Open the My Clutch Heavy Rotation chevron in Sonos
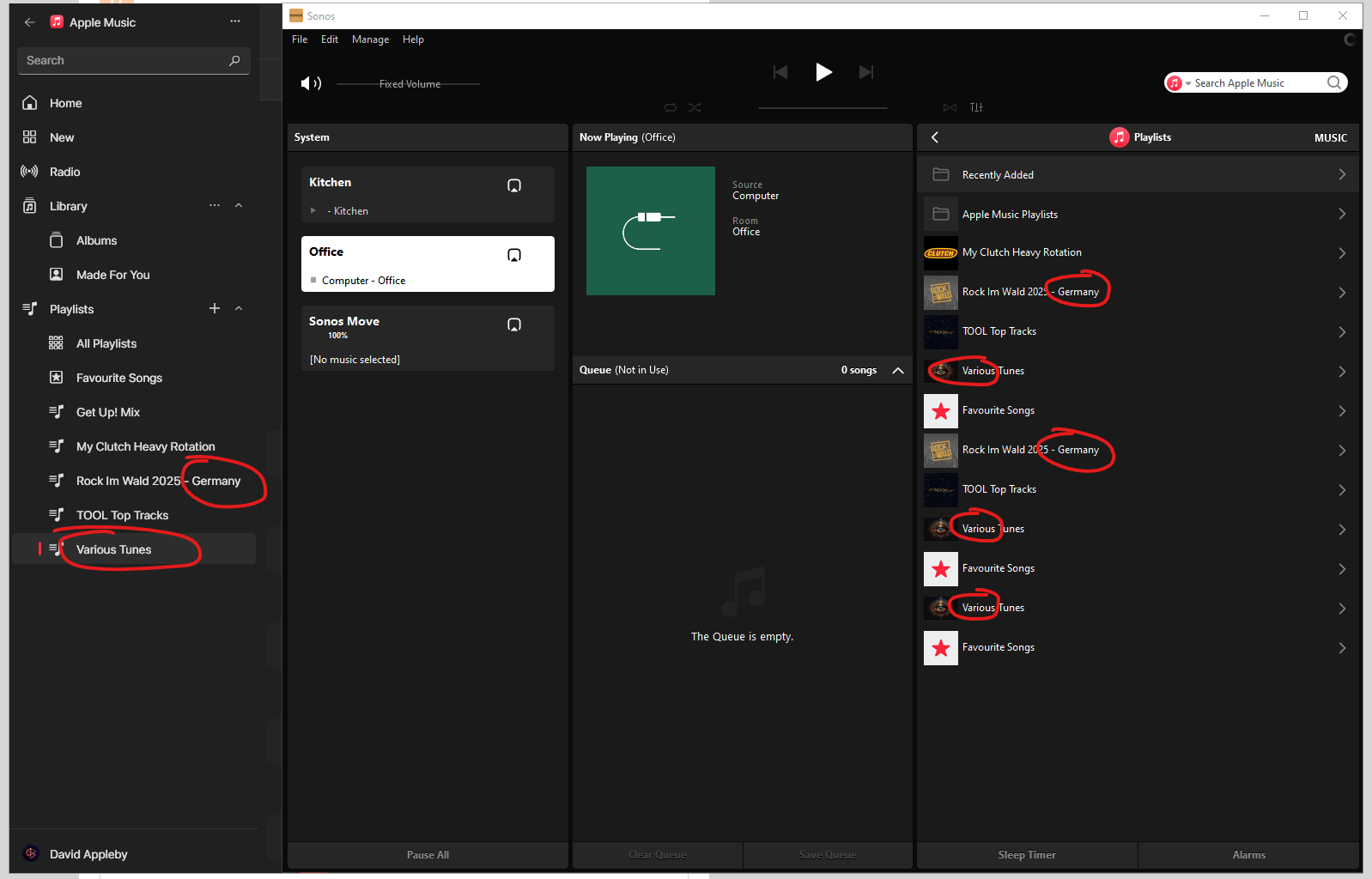This screenshot has width=1372, height=879. point(1342,253)
